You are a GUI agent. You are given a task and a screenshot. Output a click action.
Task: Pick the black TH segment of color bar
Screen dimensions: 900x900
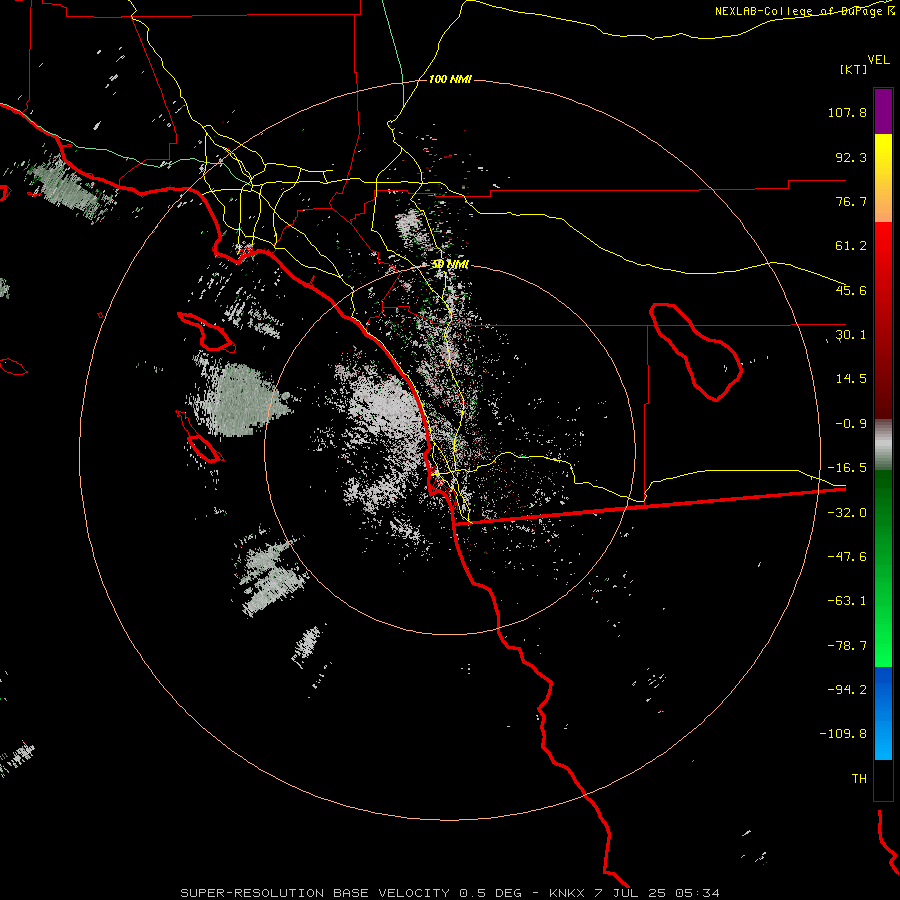[883, 780]
